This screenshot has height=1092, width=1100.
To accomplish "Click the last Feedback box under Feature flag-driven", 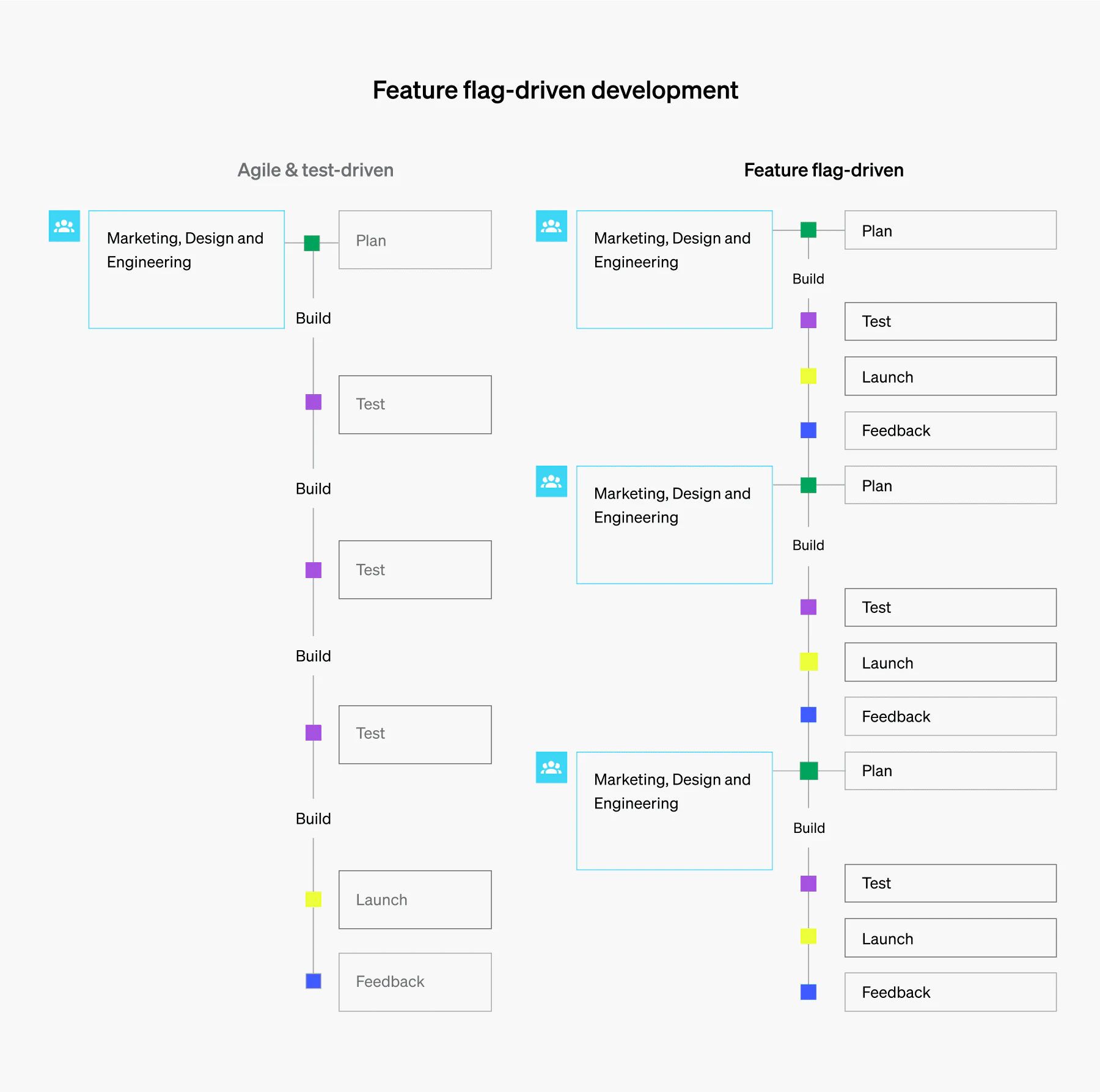I will pos(950,992).
